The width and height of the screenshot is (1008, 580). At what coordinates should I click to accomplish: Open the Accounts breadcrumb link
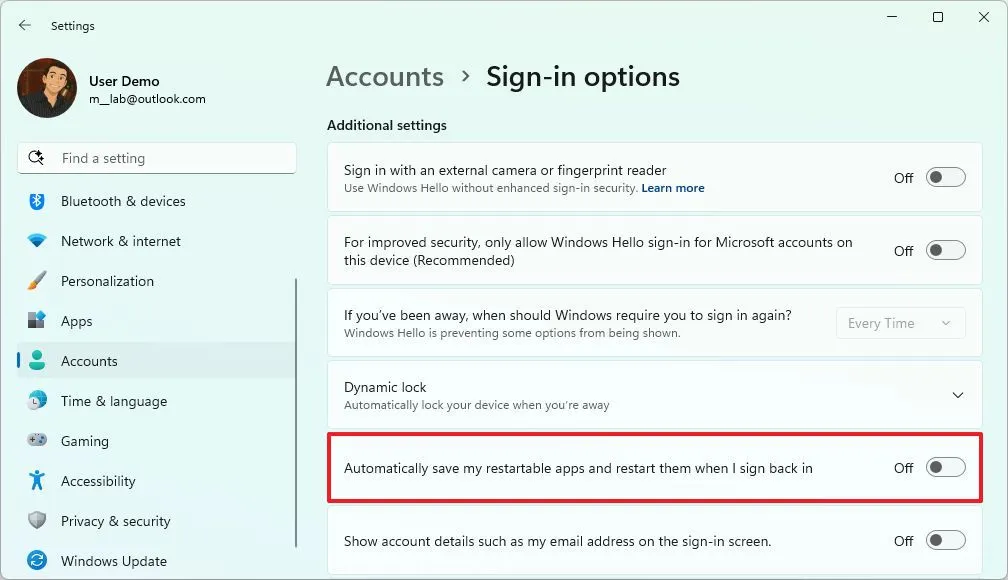(x=384, y=76)
